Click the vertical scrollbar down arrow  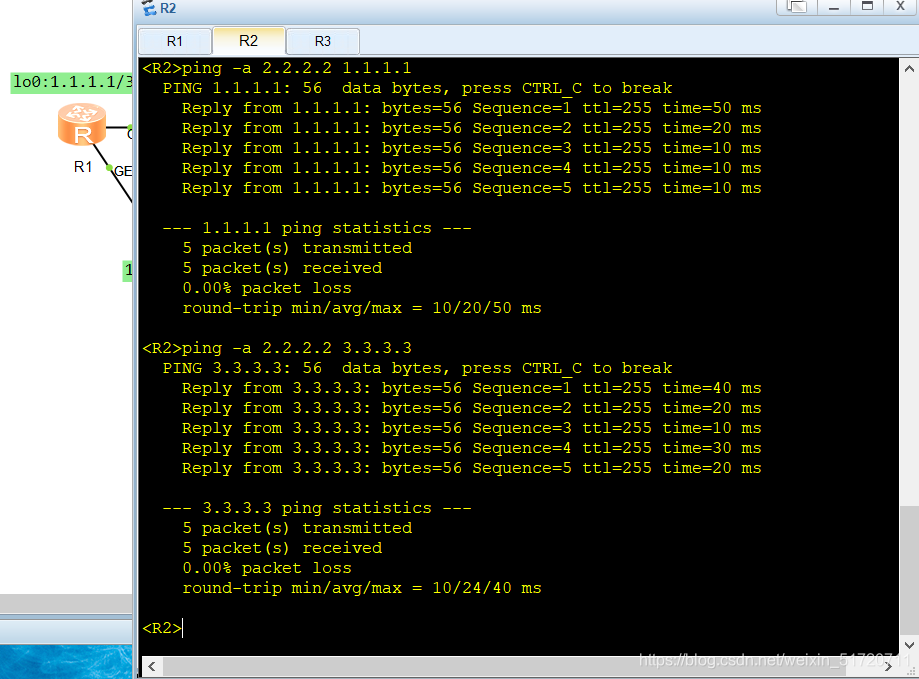click(909, 645)
